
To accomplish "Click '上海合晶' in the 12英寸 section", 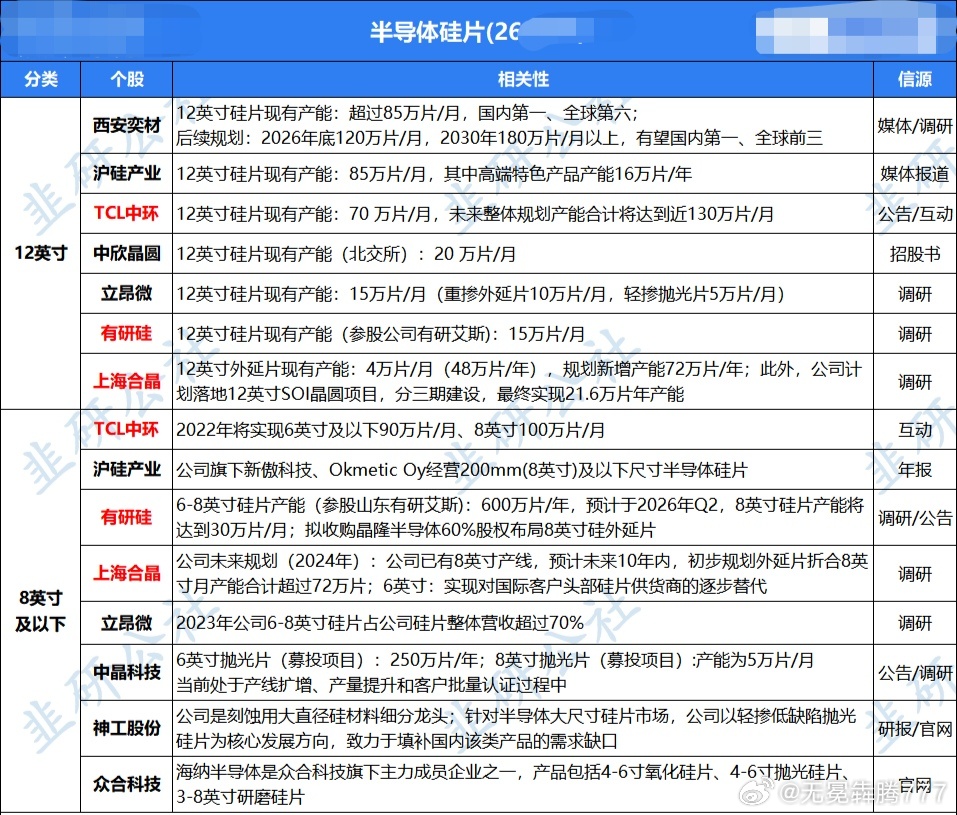I will pyautogui.click(x=127, y=382).
